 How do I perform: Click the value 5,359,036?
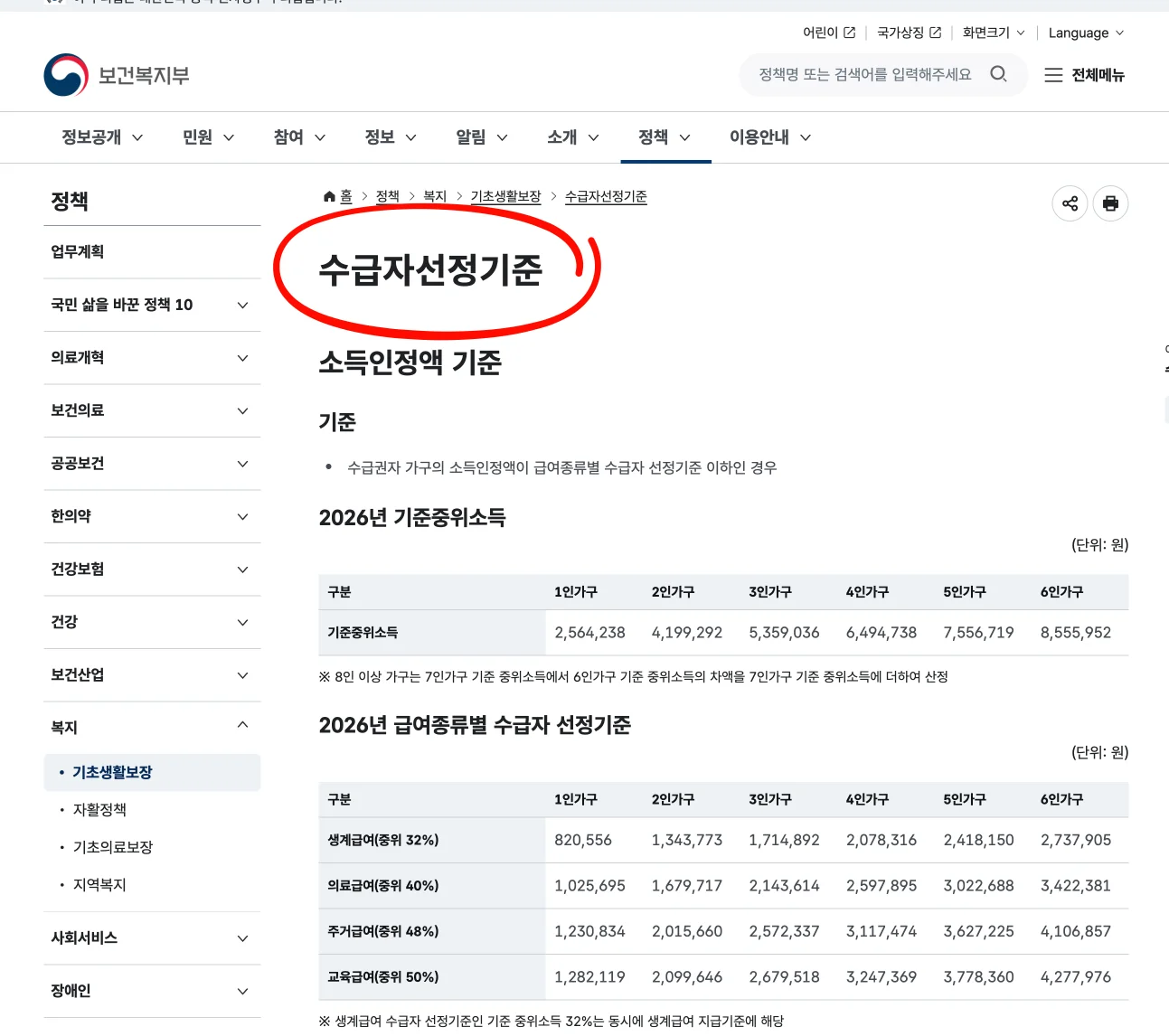784,633
